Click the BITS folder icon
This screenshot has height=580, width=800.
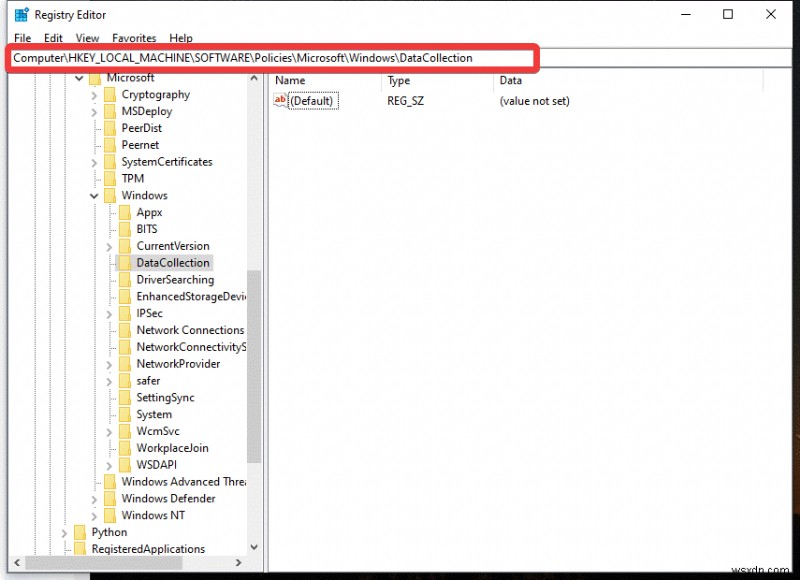pos(125,228)
